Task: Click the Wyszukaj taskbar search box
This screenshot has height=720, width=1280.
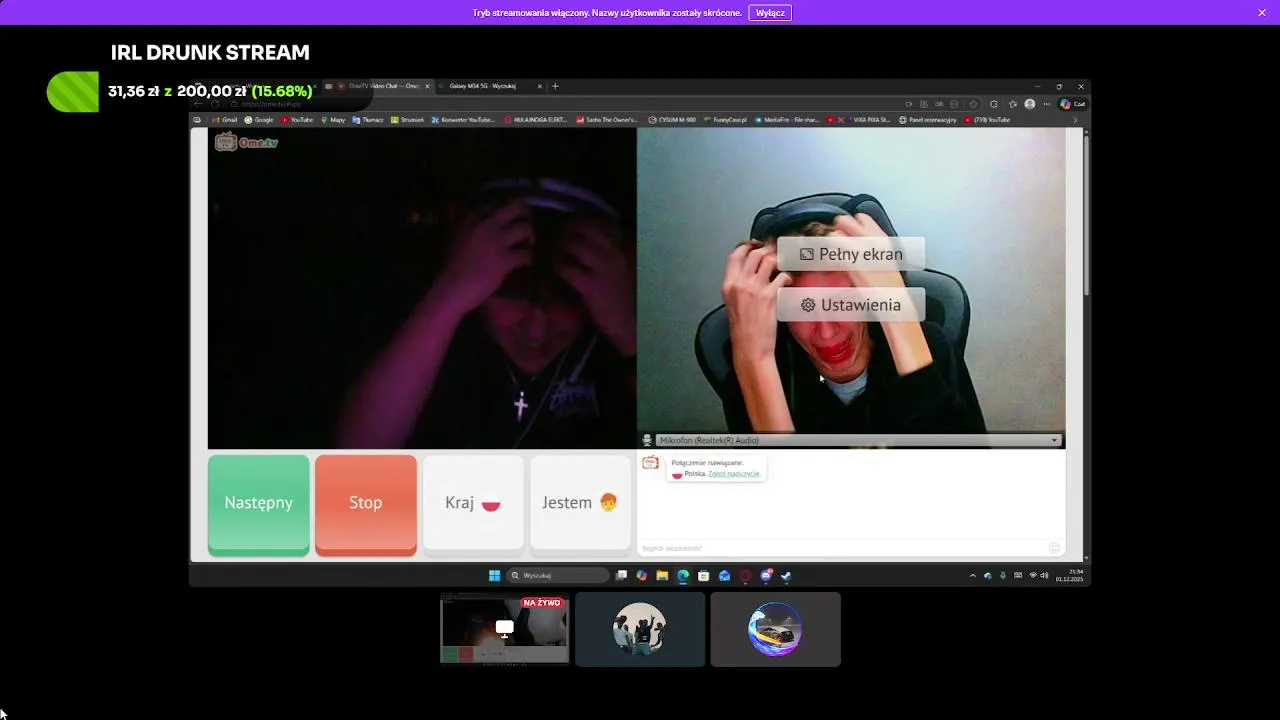Action: pos(558,575)
